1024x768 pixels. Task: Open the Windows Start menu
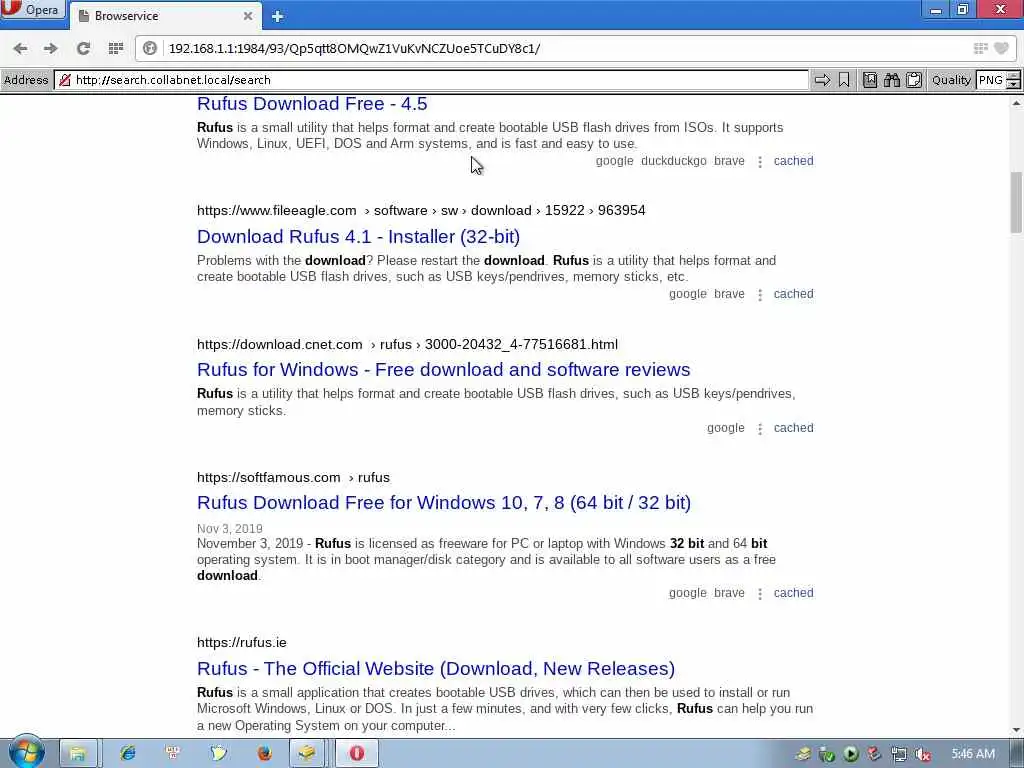[x=26, y=753]
